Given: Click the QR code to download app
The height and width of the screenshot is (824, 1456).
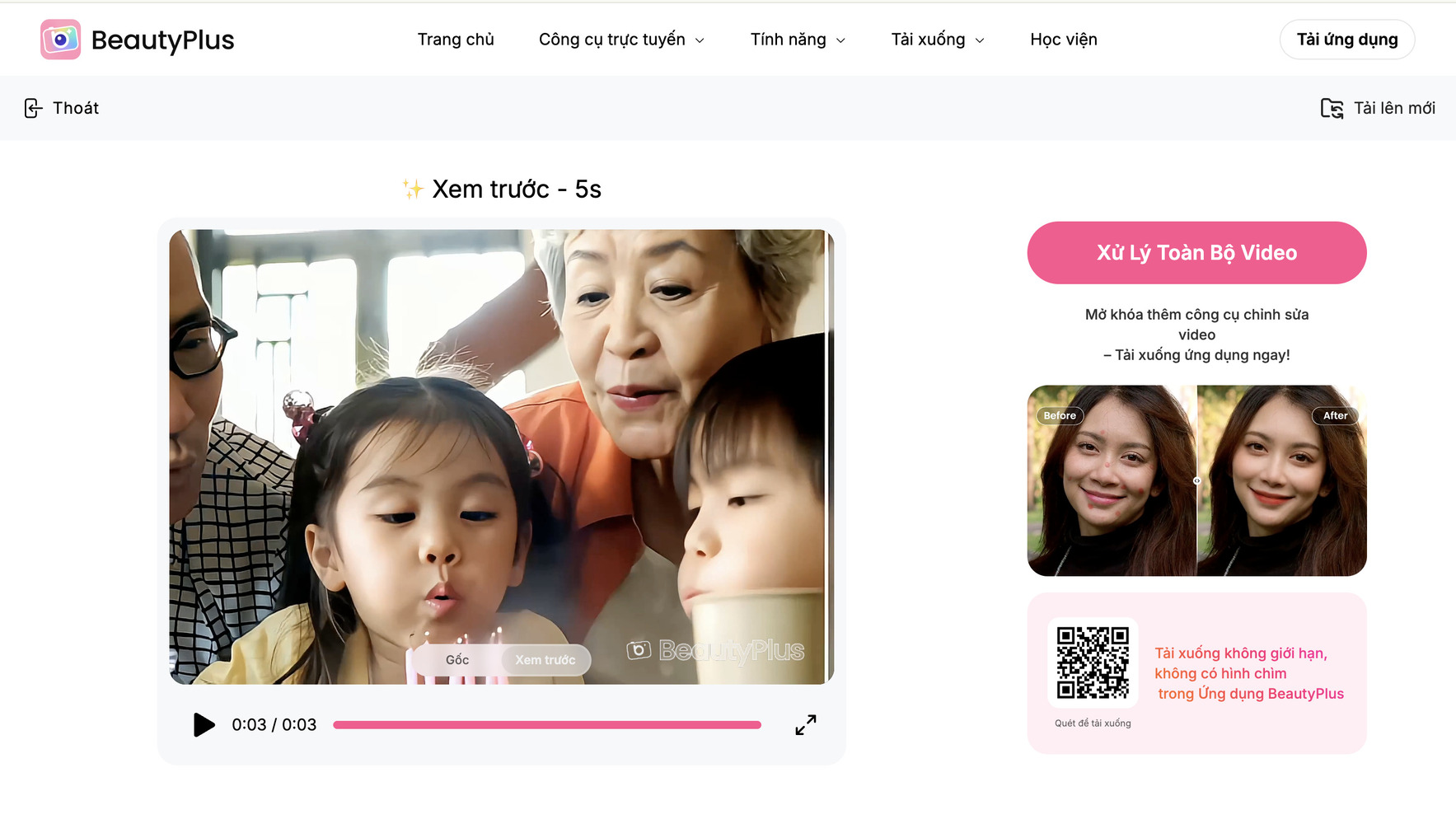Looking at the screenshot, I should 1093,662.
